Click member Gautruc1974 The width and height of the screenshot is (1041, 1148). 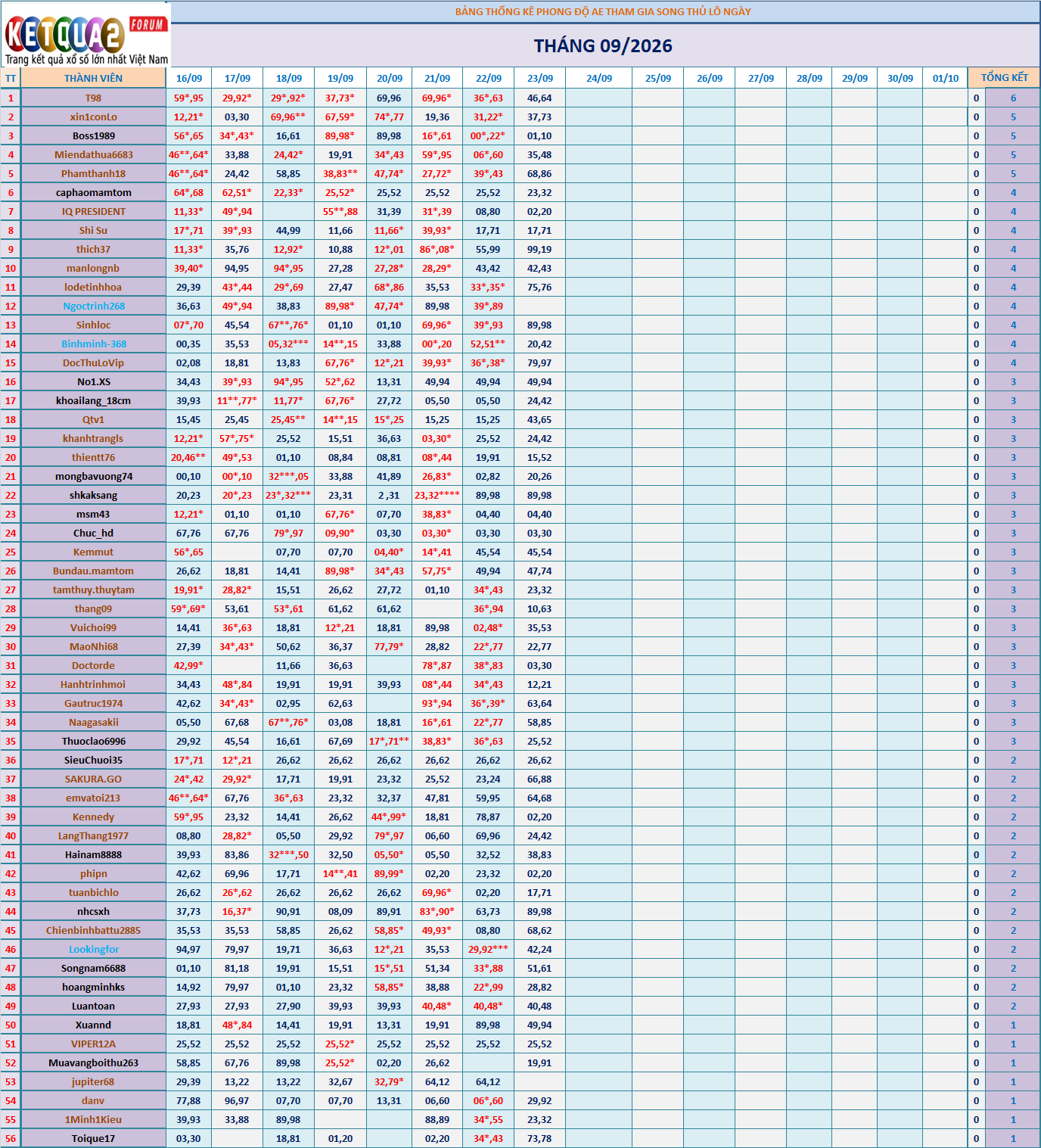pos(93,704)
